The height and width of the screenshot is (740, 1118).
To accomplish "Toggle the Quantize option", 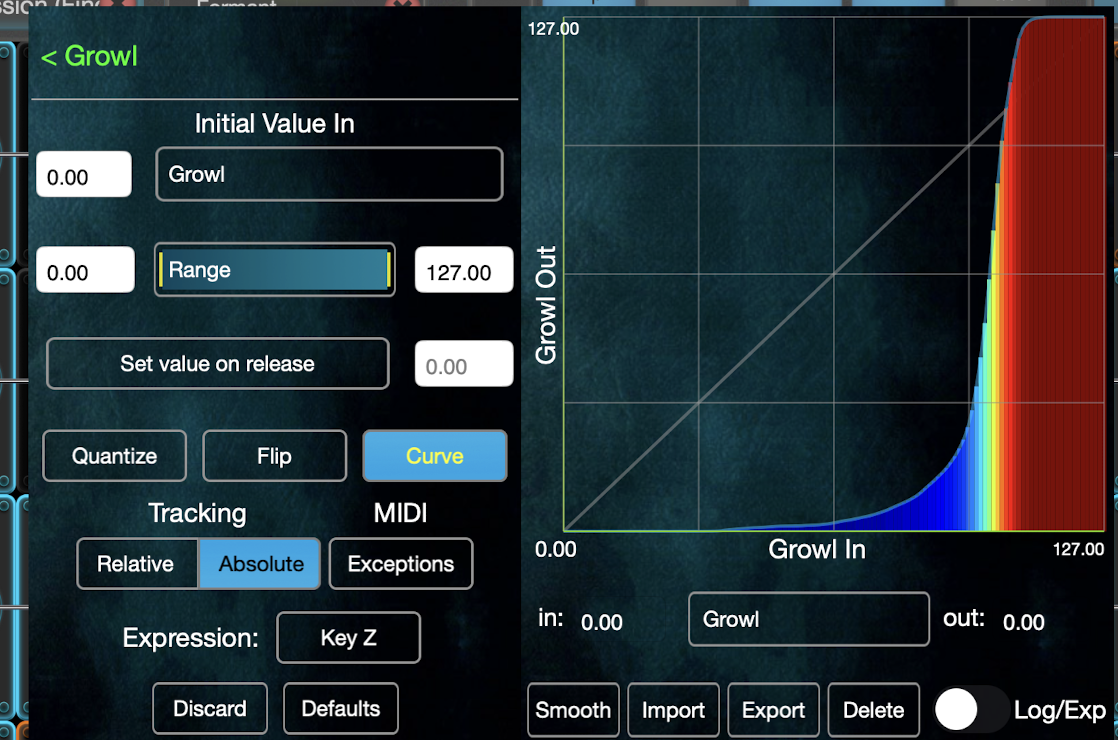I will click(x=115, y=456).
